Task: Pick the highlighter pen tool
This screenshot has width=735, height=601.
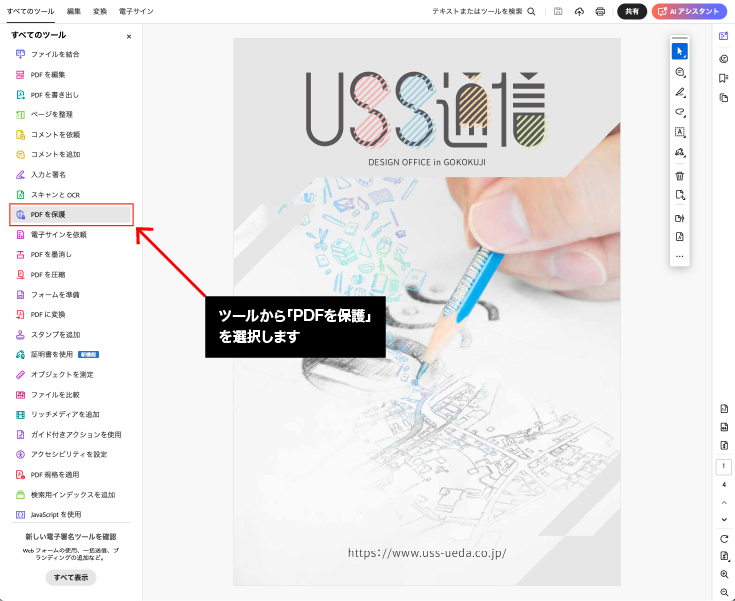Action: pos(680,92)
